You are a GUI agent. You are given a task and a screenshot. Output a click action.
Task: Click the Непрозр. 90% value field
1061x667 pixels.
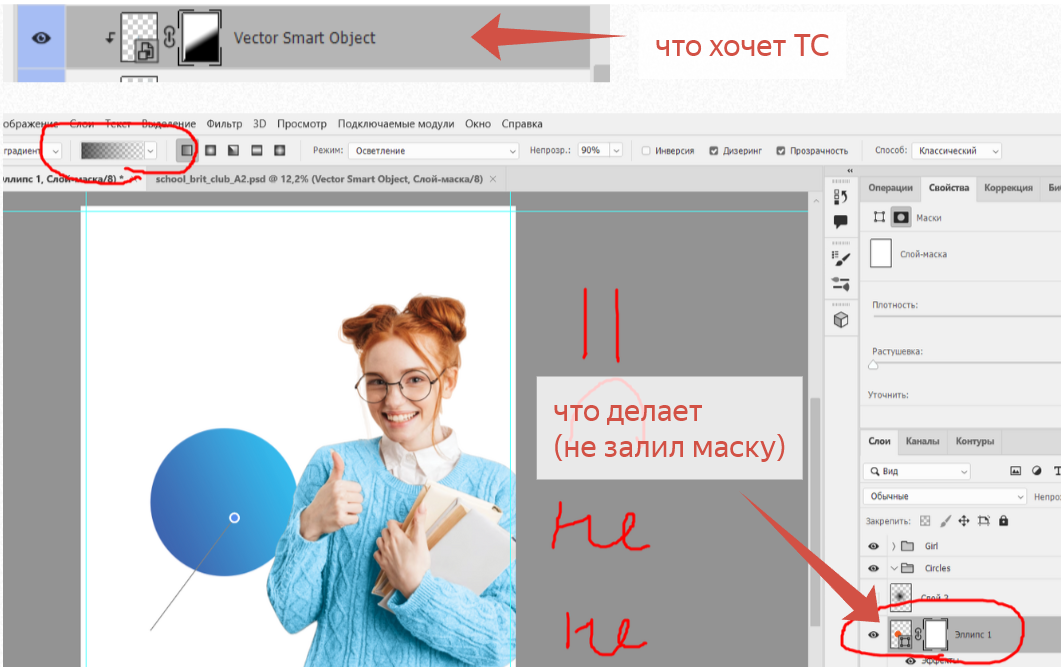(593, 151)
